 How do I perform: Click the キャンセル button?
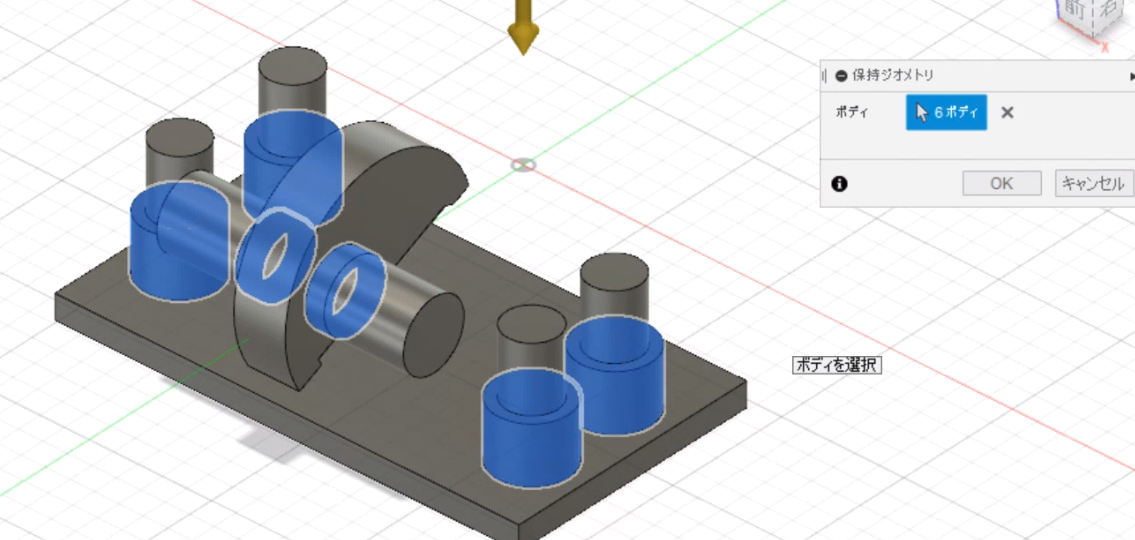[x=1094, y=183]
